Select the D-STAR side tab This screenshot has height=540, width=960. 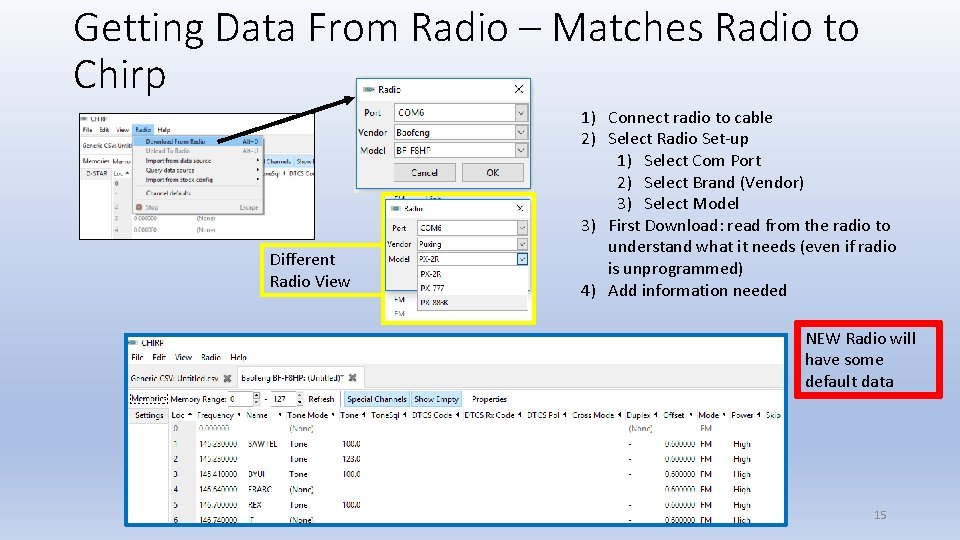pos(97,173)
